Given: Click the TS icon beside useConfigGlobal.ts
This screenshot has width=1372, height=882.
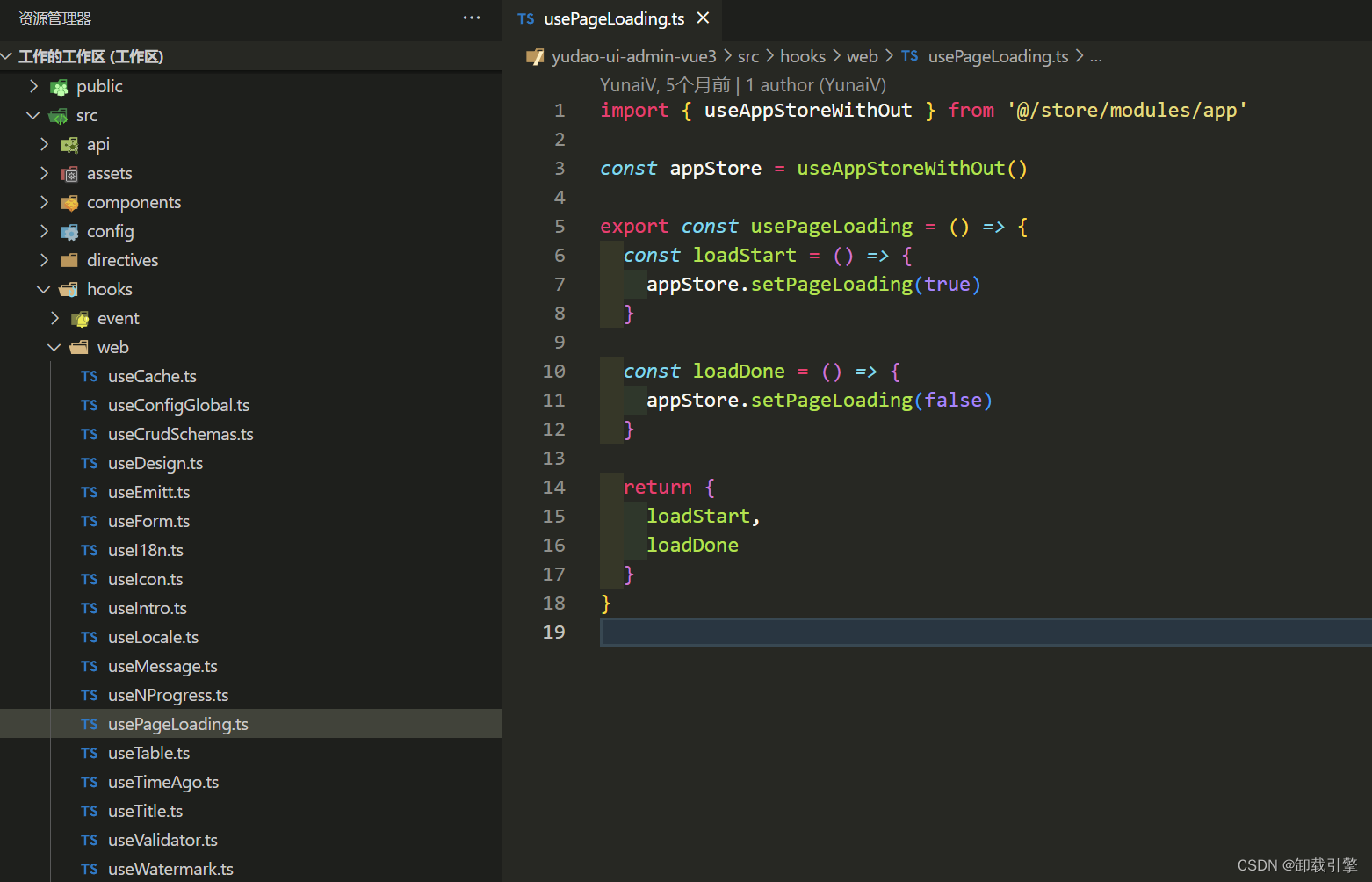Looking at the screenshot, I should (90, 406).
